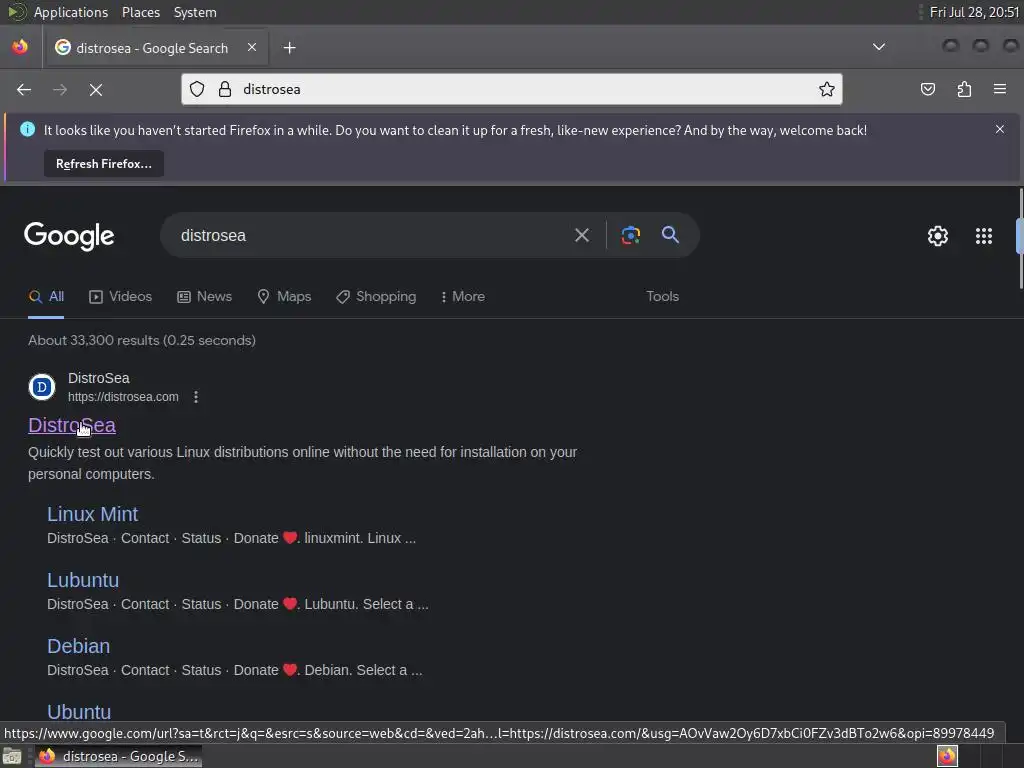Open the Google apps grid
1024x768 pixels.
pos(984,236)
